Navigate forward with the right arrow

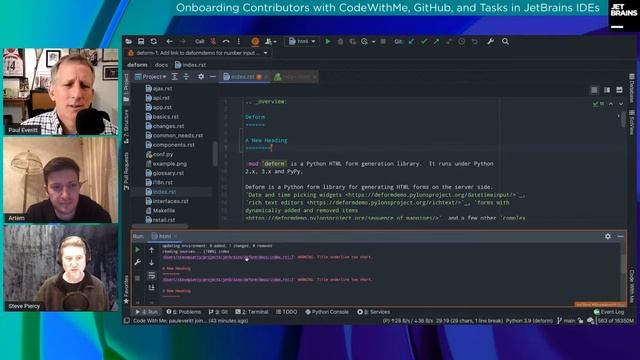182,41
